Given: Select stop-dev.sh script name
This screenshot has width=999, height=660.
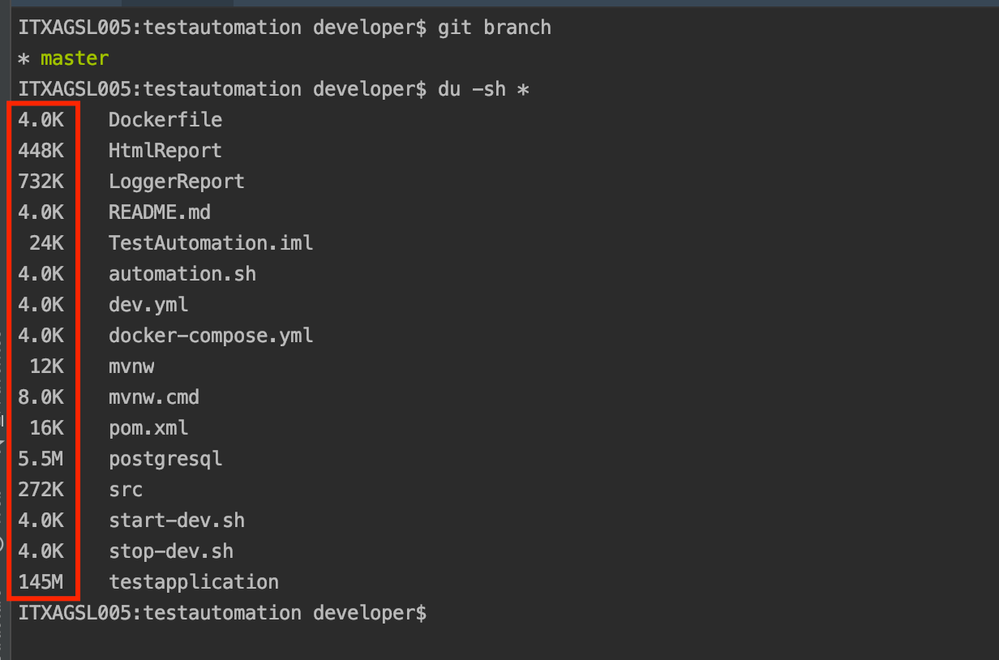Looking at the screenshot, I should pyautogui.click(x=171, y=551).
